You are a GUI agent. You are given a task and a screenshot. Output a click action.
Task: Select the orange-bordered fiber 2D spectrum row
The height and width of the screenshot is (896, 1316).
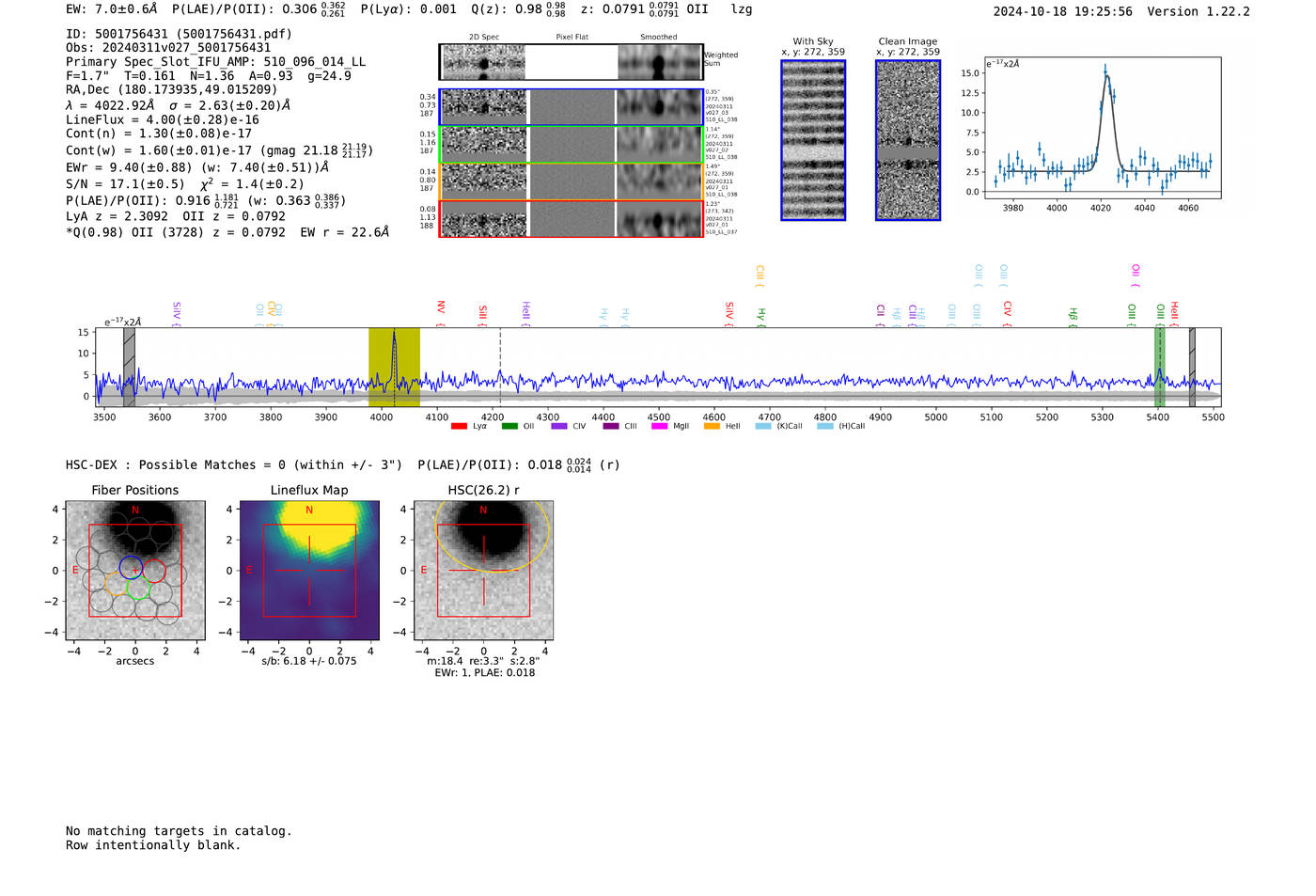click(x=572, y=181)
